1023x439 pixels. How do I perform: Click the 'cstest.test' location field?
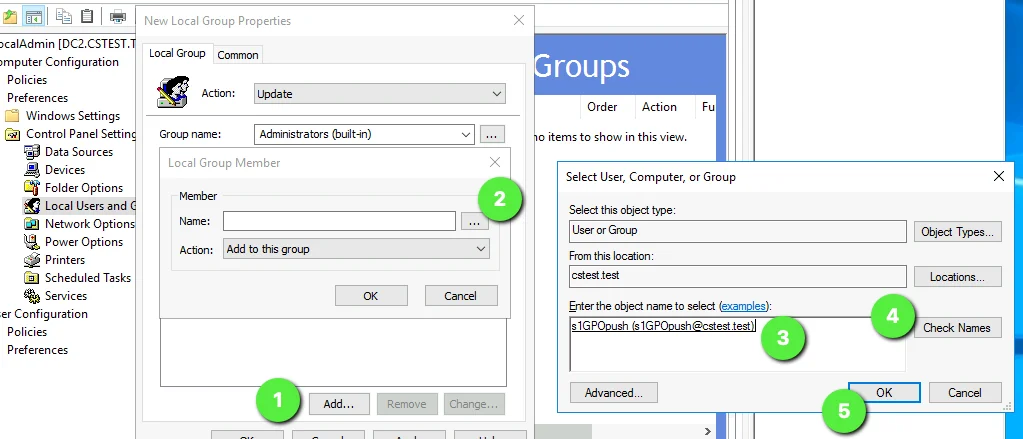pos(738,276)
